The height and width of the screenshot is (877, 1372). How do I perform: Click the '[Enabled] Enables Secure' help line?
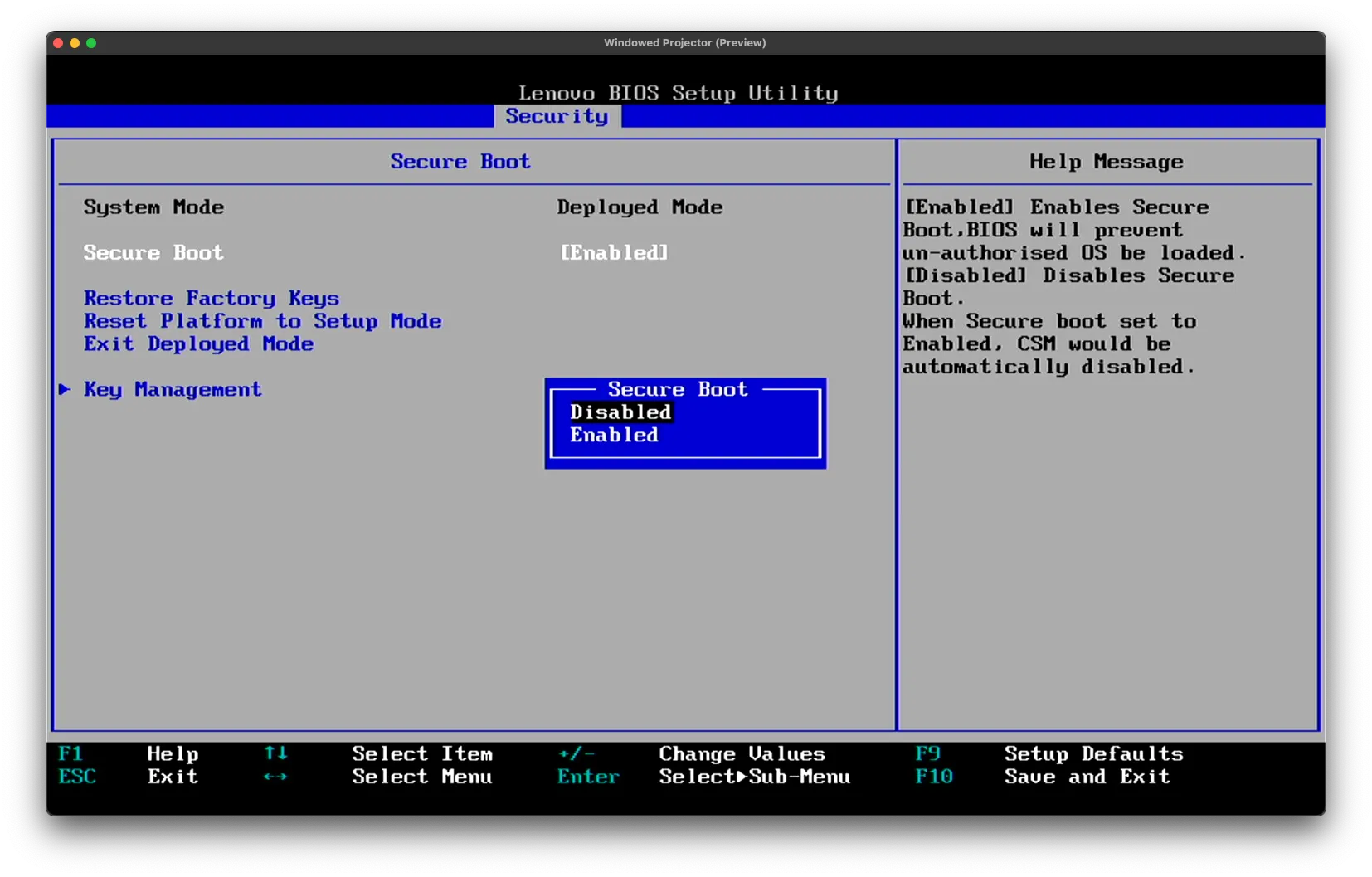[1057, 207]
